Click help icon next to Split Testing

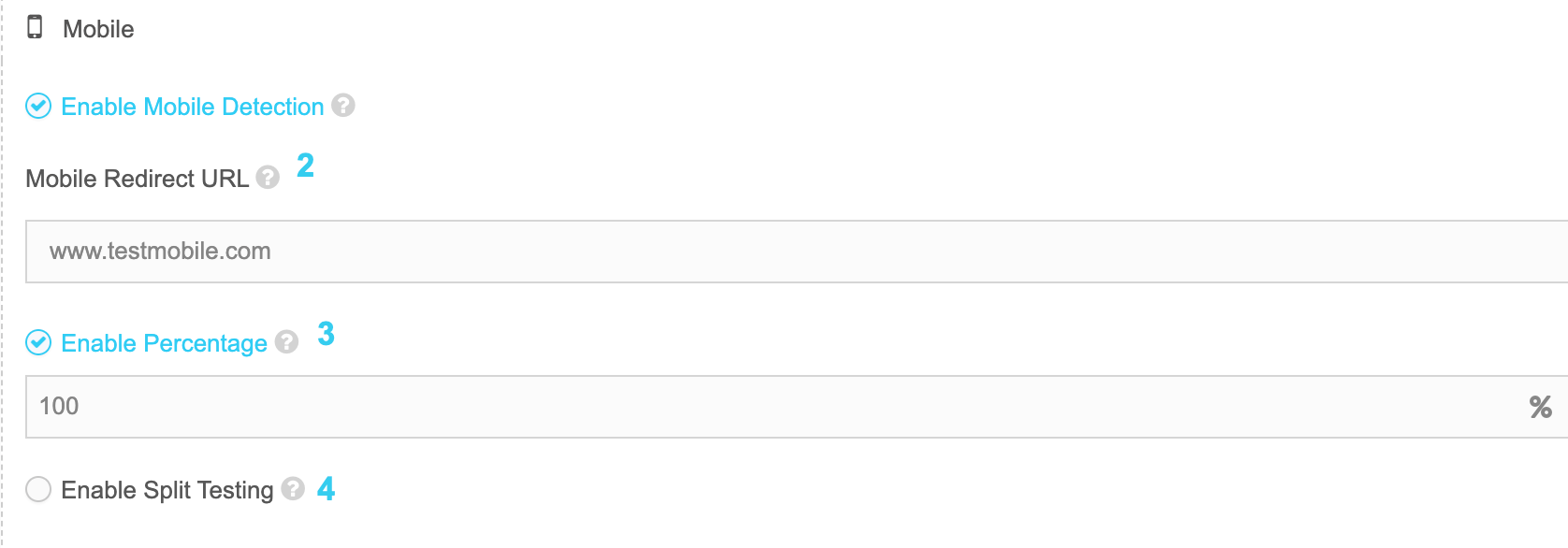[293, 489]
